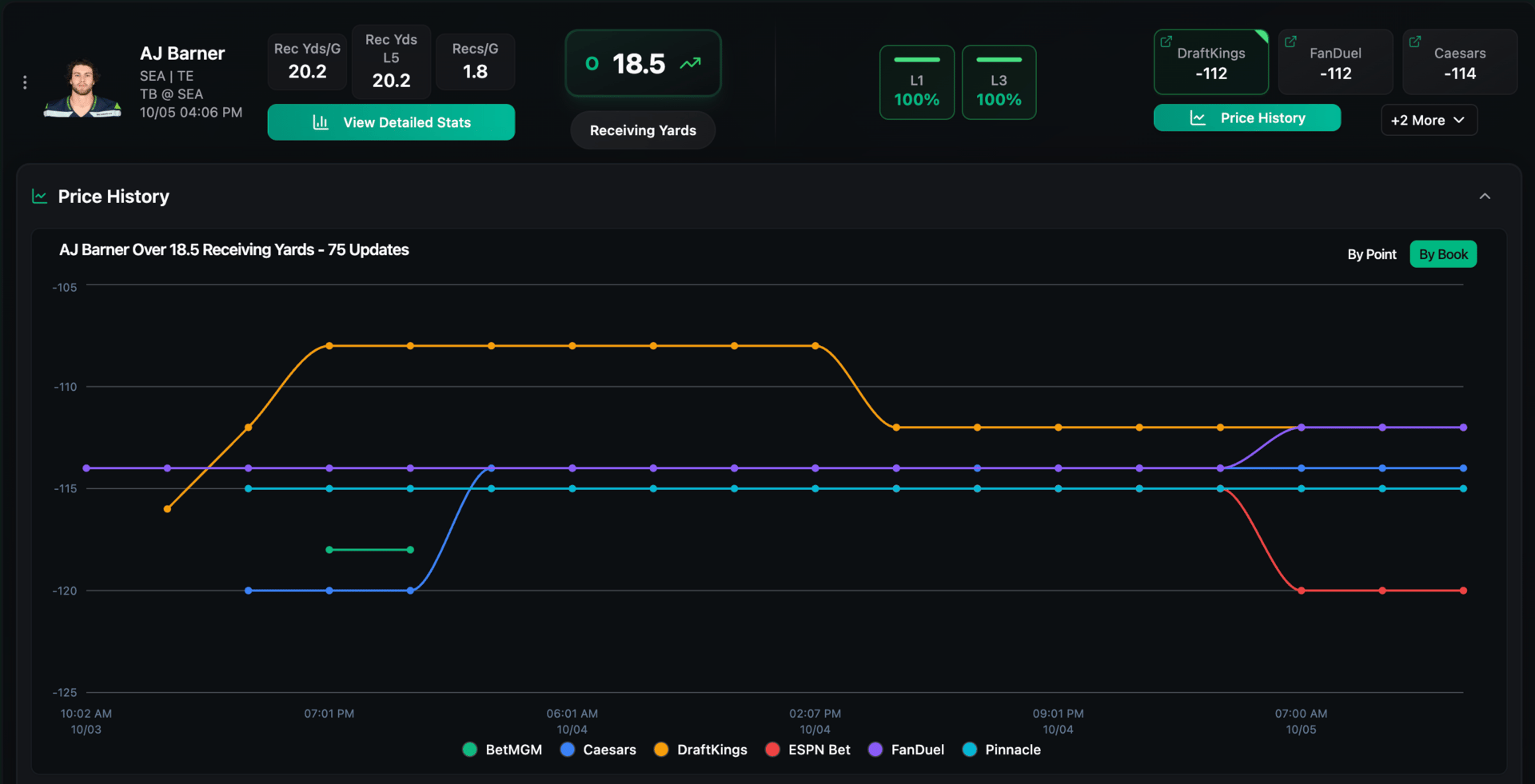Screen dimensions: 1535x784
Task: Click the upward trend arrow next to 18.5
Action: click(691, 63)
